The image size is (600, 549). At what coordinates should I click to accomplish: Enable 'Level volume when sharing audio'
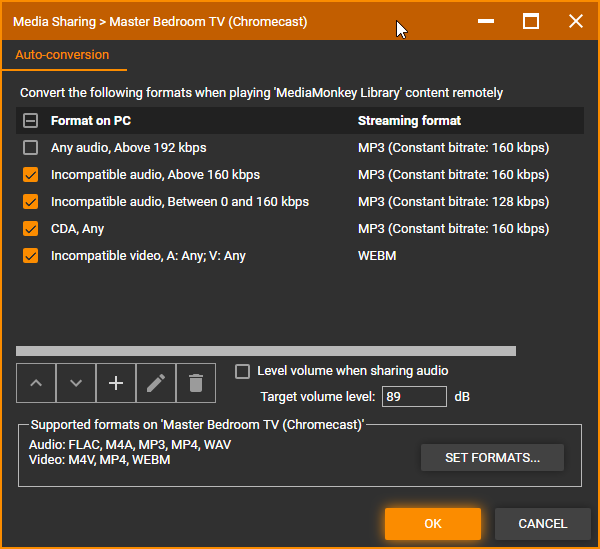(x=242, y=371)
